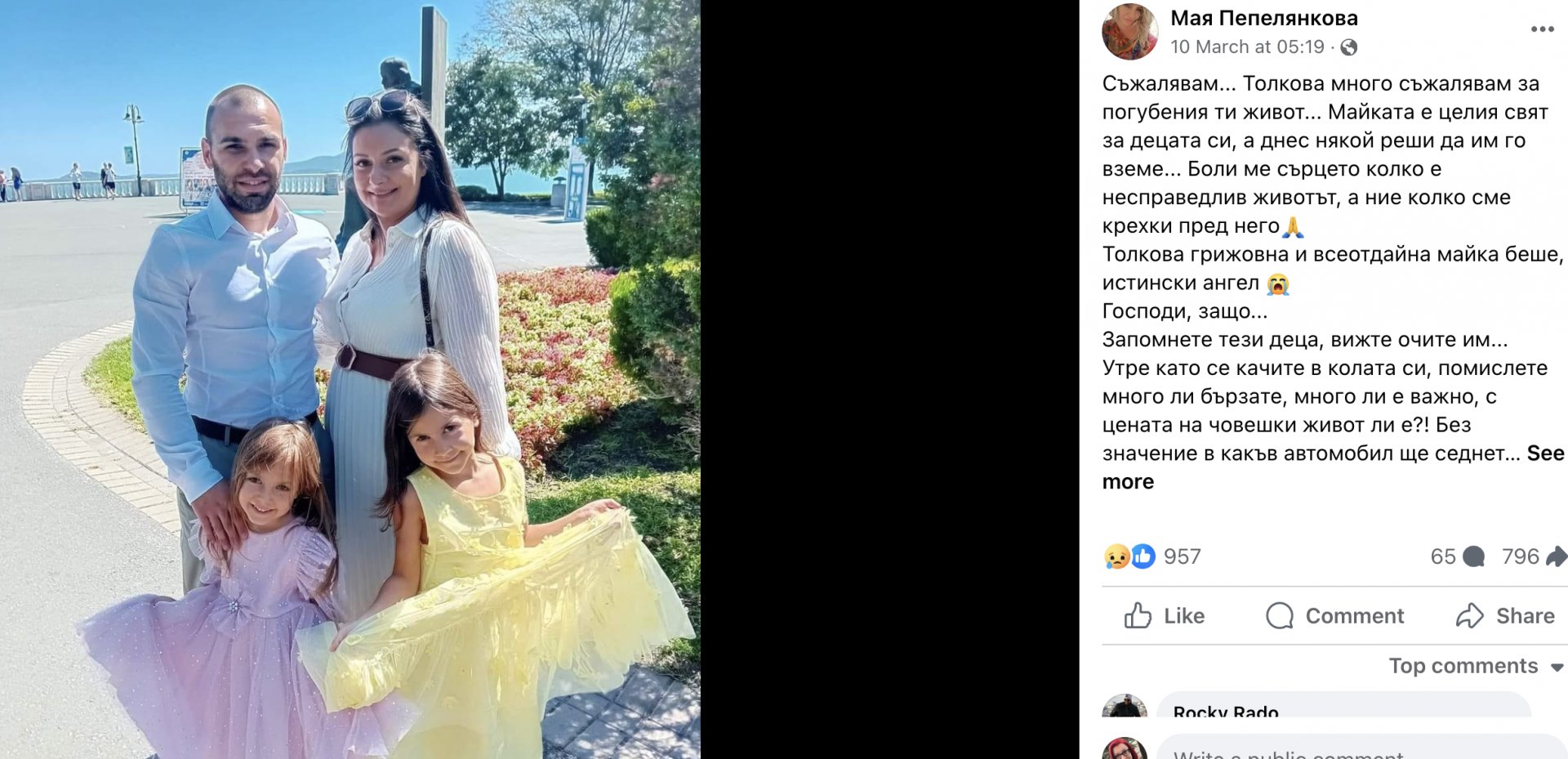Open the Top comments sorting dropdown
Viewport: 1568px width, 759px height.
pyautogui.click(x=1476, y=666)
